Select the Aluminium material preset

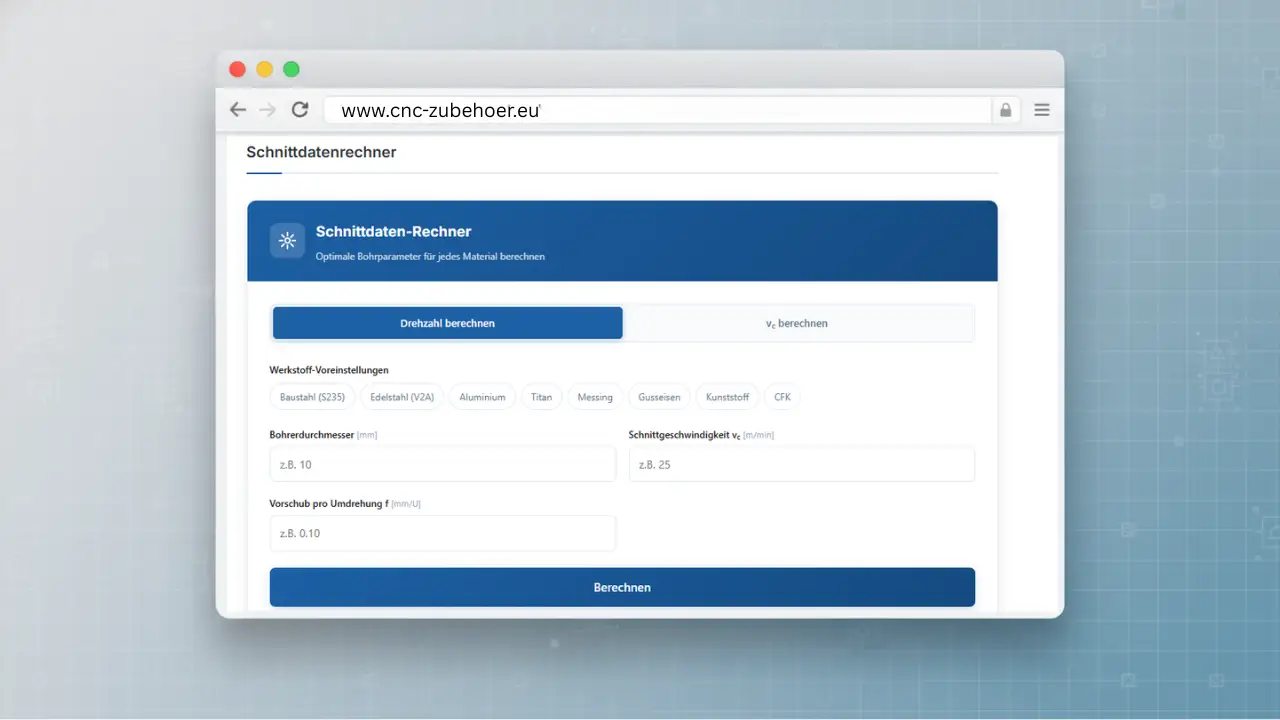[482, 397]
